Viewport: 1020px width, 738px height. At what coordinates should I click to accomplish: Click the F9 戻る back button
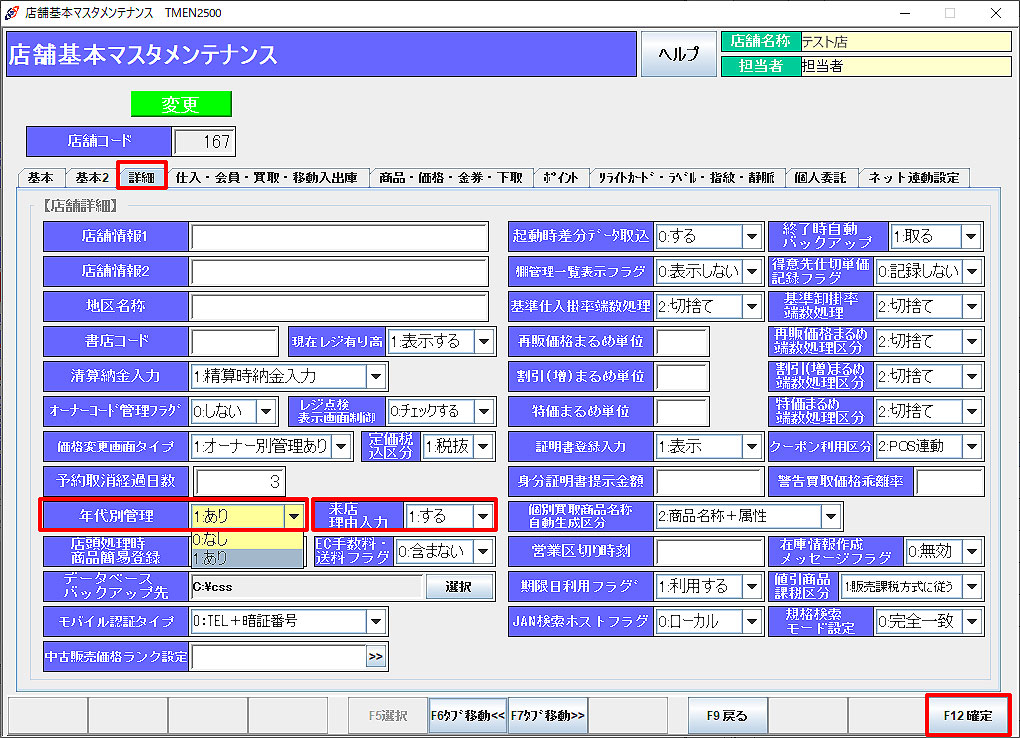[x=727, y=716]
